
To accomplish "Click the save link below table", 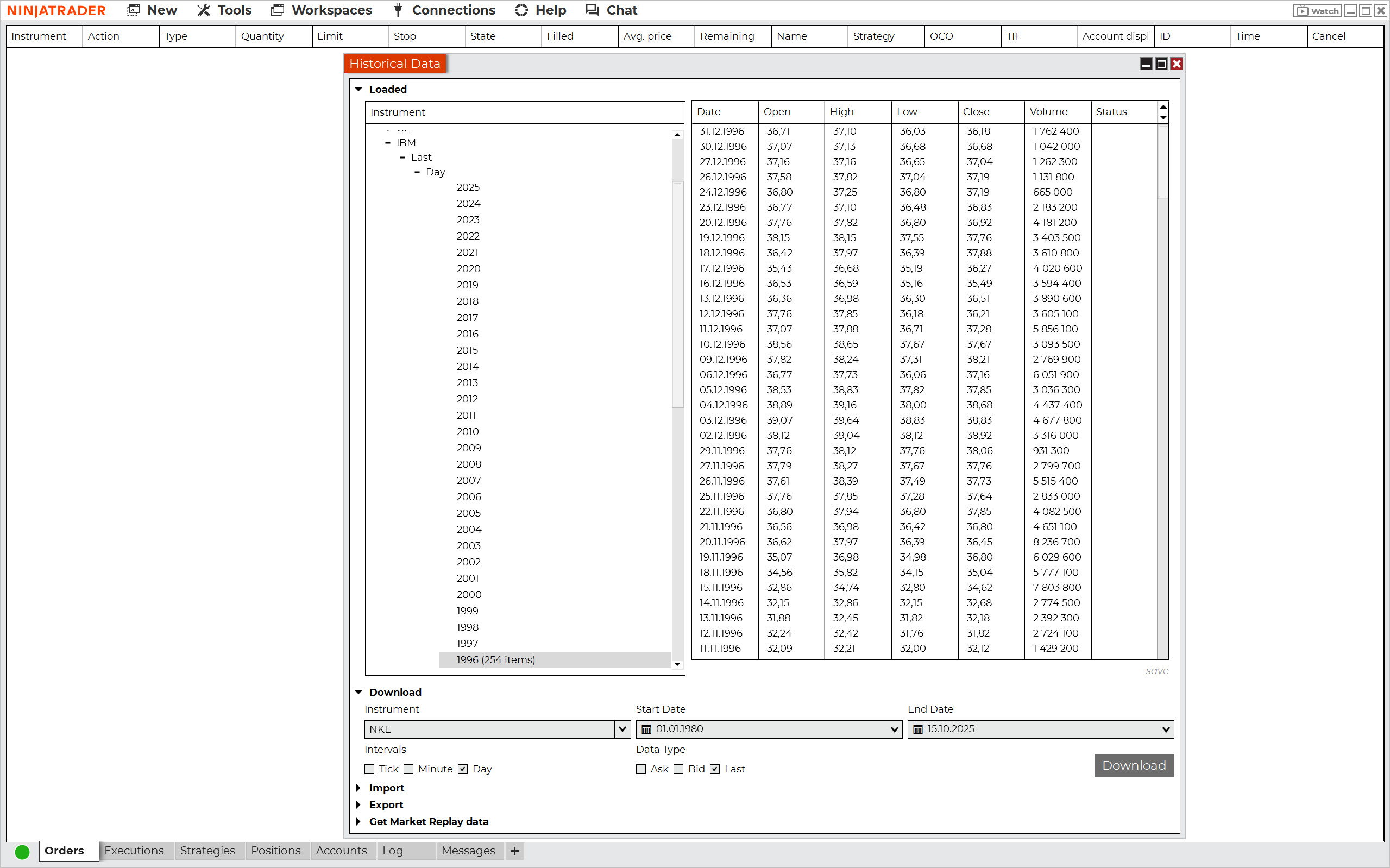I will coord(1156,670).
